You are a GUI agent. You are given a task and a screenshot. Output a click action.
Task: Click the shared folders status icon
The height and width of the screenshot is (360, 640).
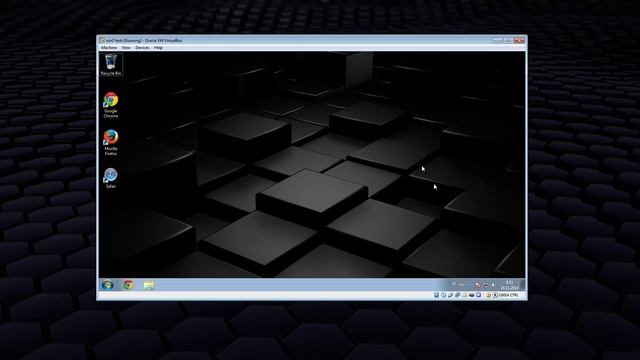point(464,295)
